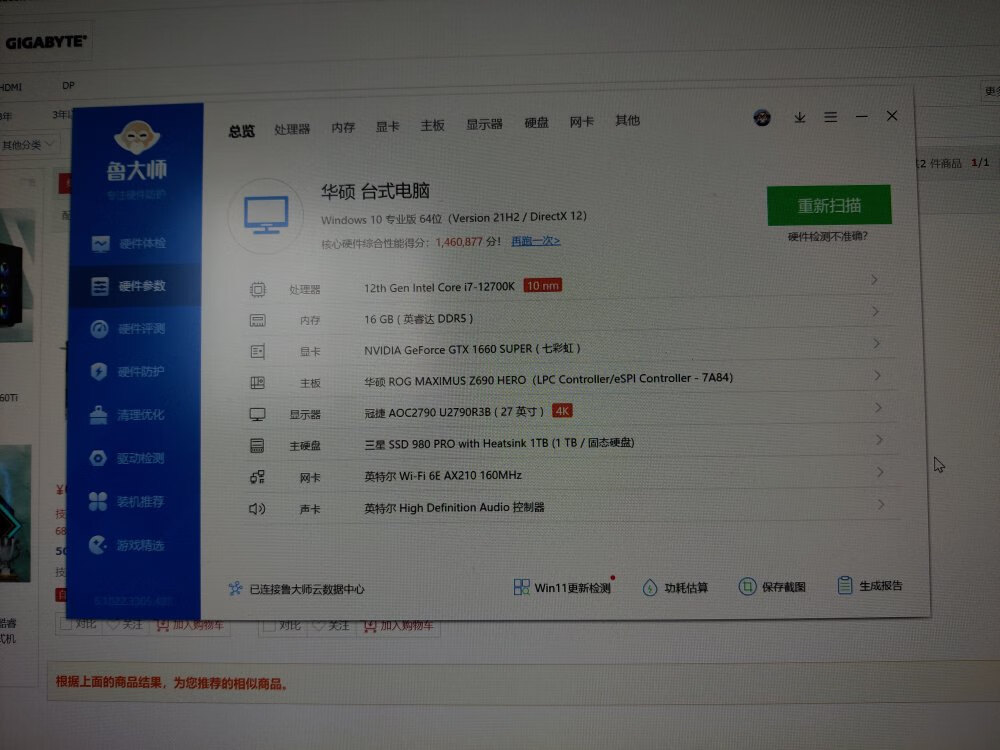Switch to the 处理器 tab
1000x750 pixels.
pyautogui.click(x=292, y=129)
